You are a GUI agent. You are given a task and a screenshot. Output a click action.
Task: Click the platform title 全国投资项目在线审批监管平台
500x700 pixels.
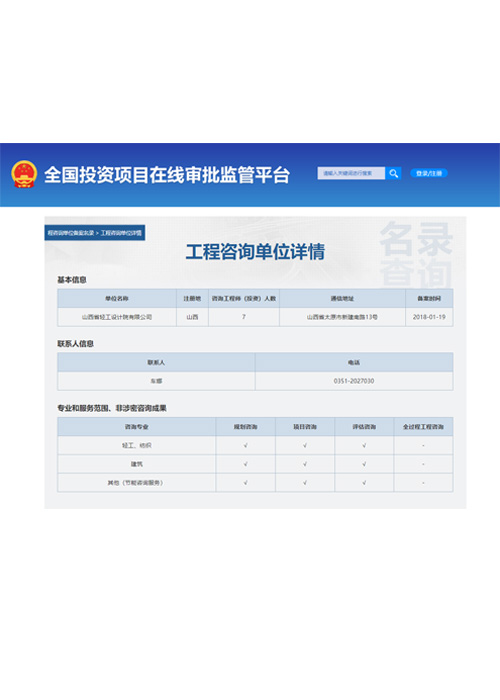pyautogui.click(x=167, y=175)
